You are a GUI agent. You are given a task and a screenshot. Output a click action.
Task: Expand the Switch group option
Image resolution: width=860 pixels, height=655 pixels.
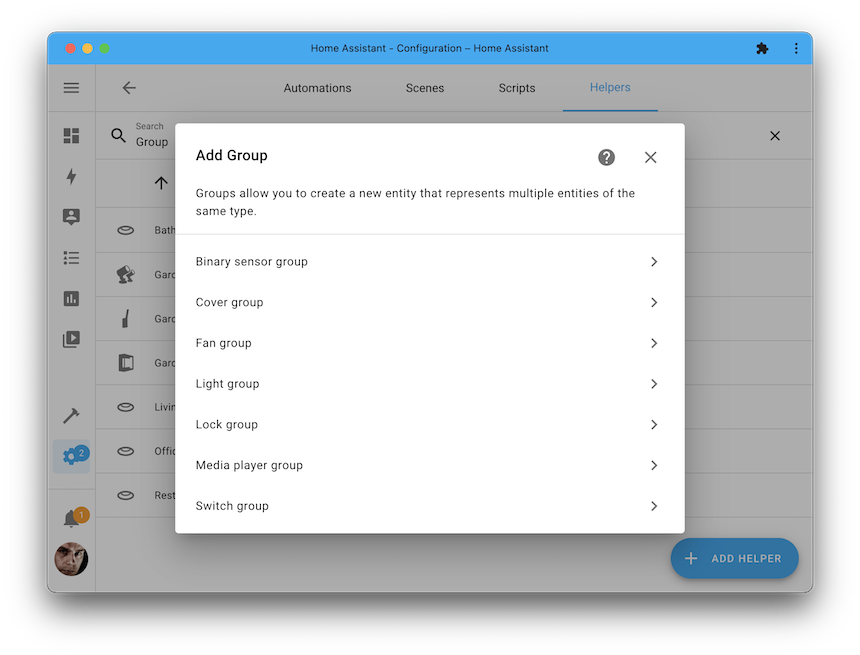427,506
